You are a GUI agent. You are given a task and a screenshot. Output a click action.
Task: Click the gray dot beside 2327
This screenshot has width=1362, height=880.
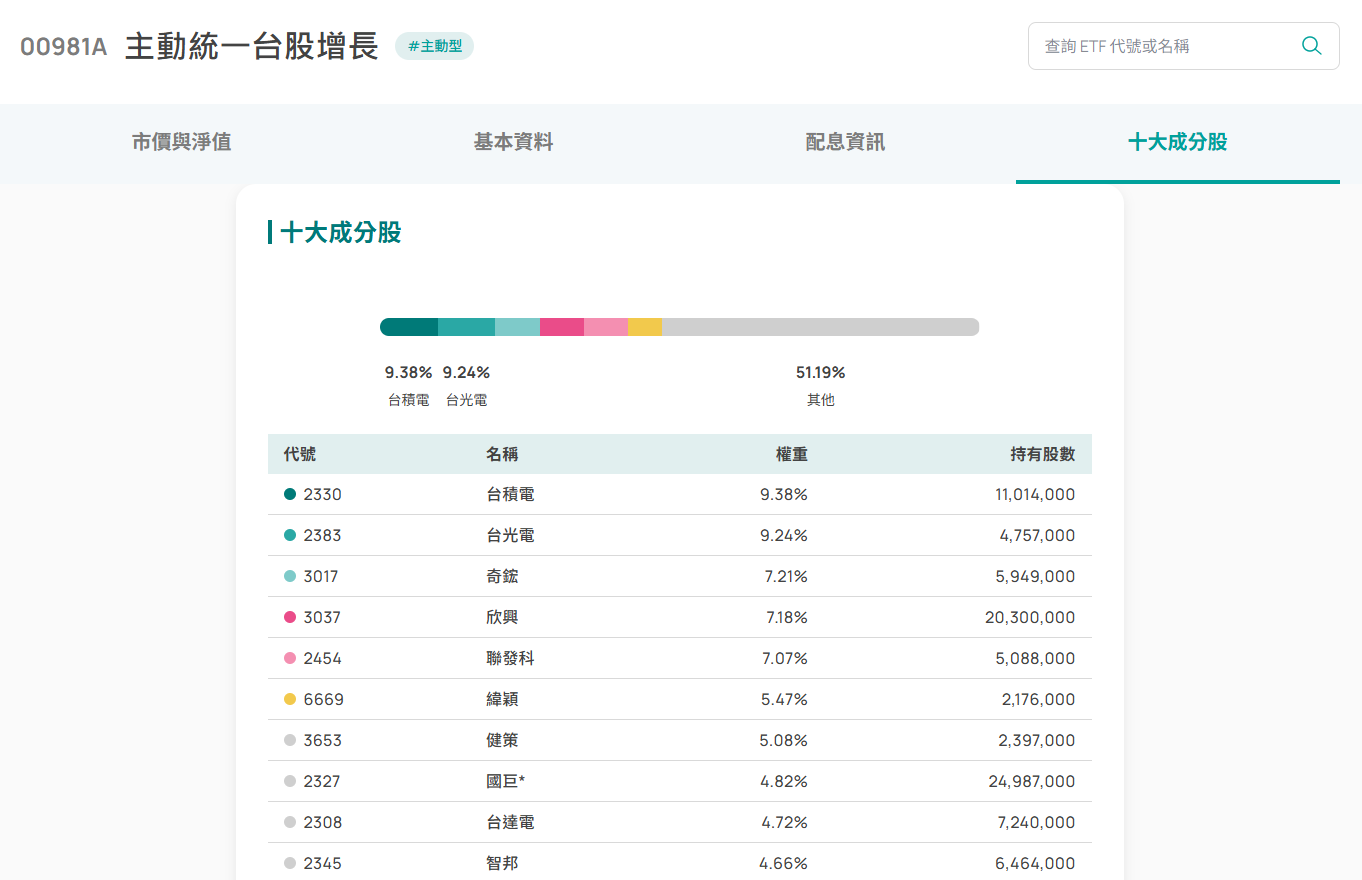click(x=290, y=781)
